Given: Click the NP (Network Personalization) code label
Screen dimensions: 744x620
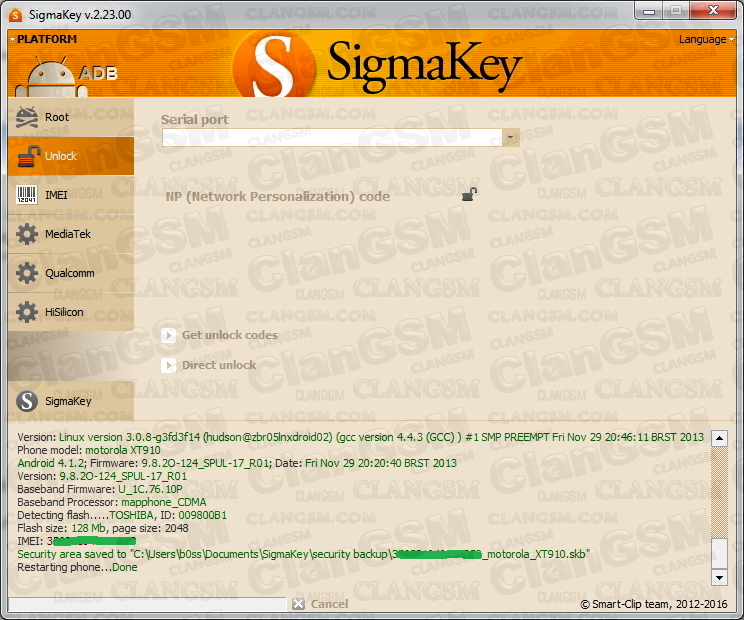Looking at the screenshot, I should [278, 196].
